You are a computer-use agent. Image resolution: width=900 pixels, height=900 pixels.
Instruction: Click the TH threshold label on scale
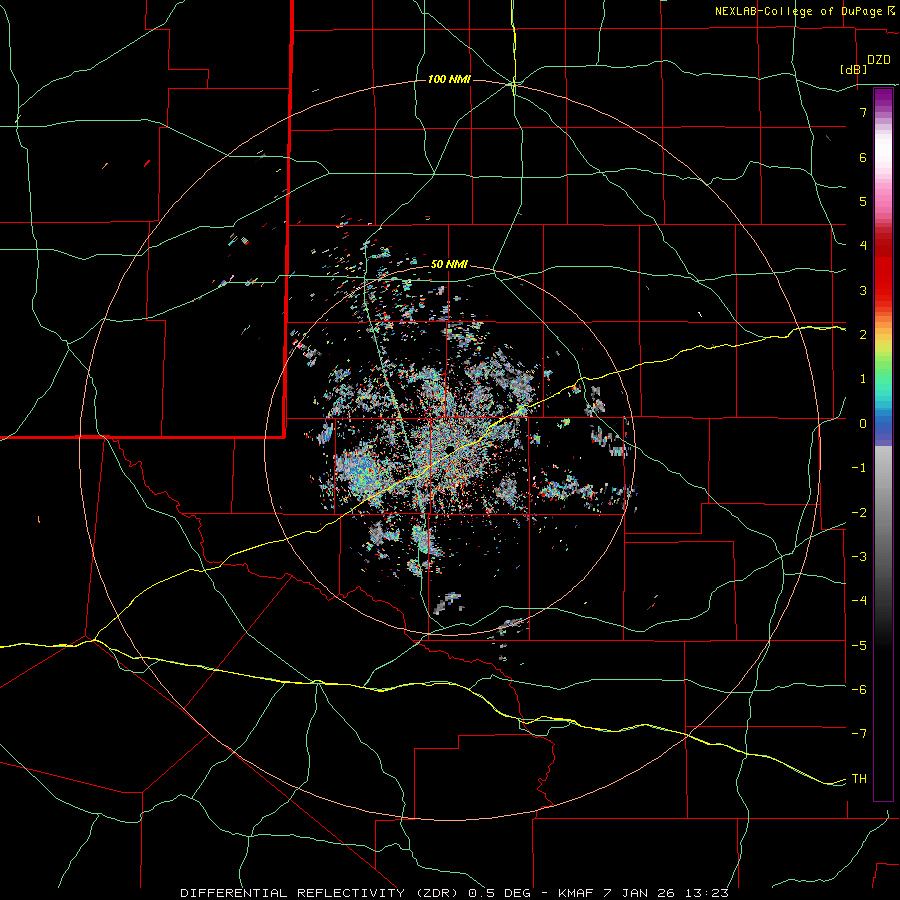point(859,779)
